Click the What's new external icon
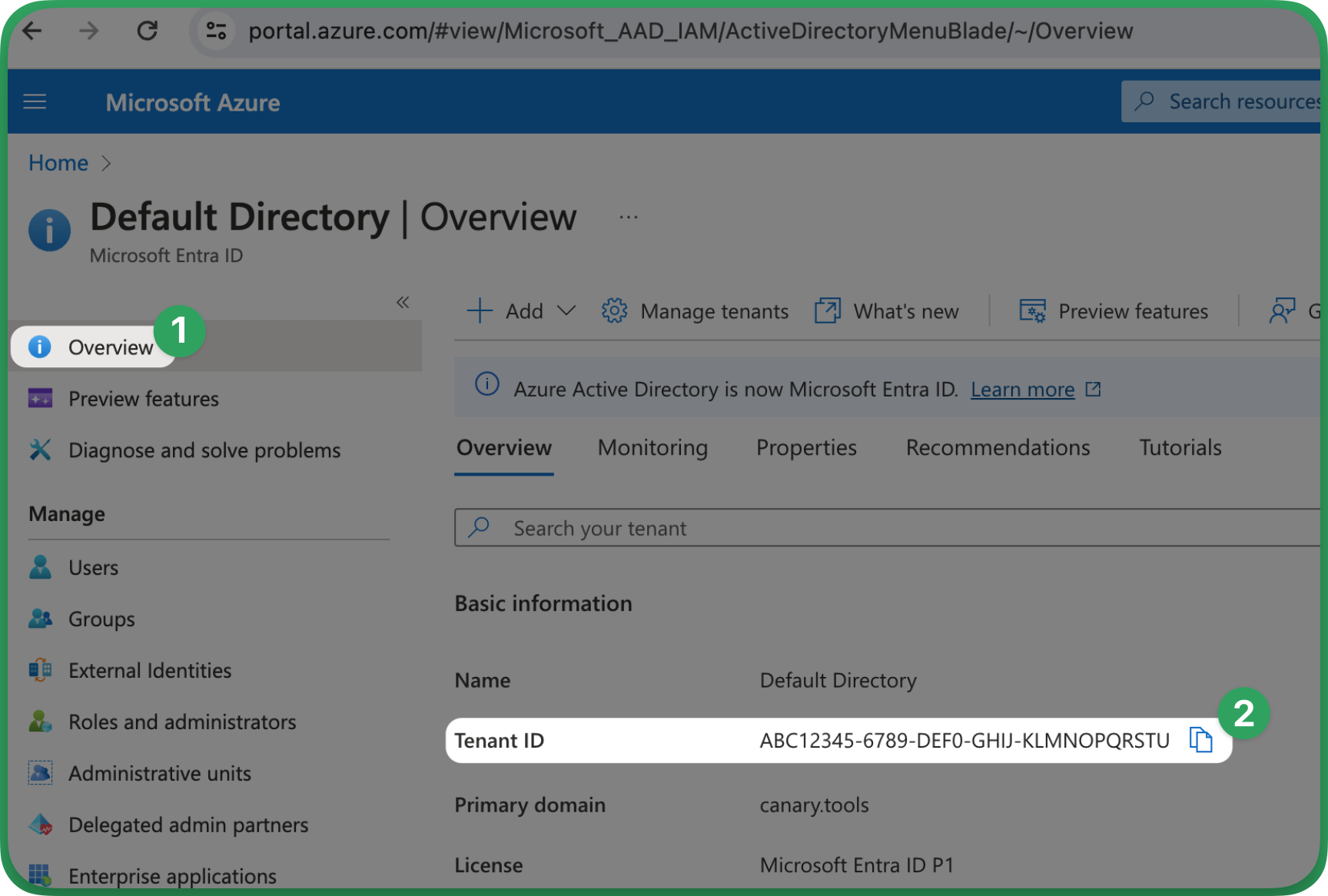1328x896 pixels. (828, 310)
